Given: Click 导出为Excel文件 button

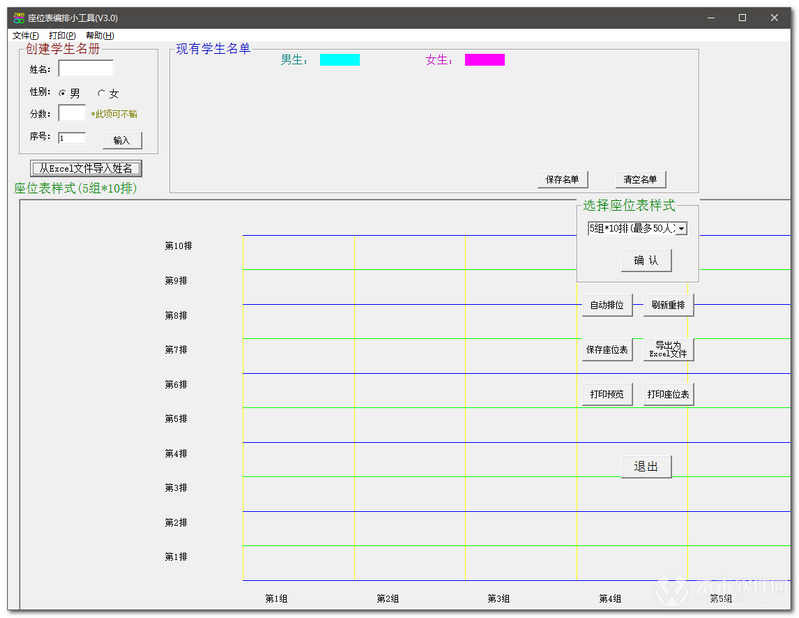Looking at the screenshot, I should pyautogui.click(x=668, y=350).
